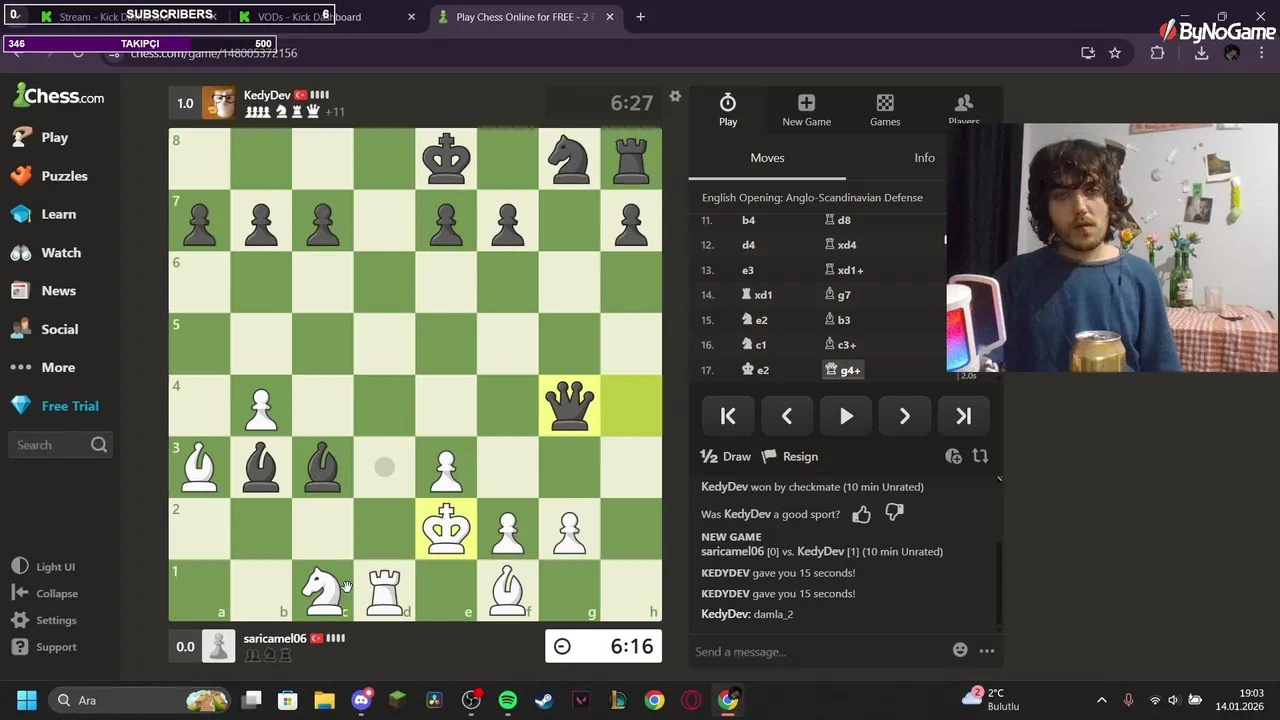Bookmark this page star icon

1115,53
